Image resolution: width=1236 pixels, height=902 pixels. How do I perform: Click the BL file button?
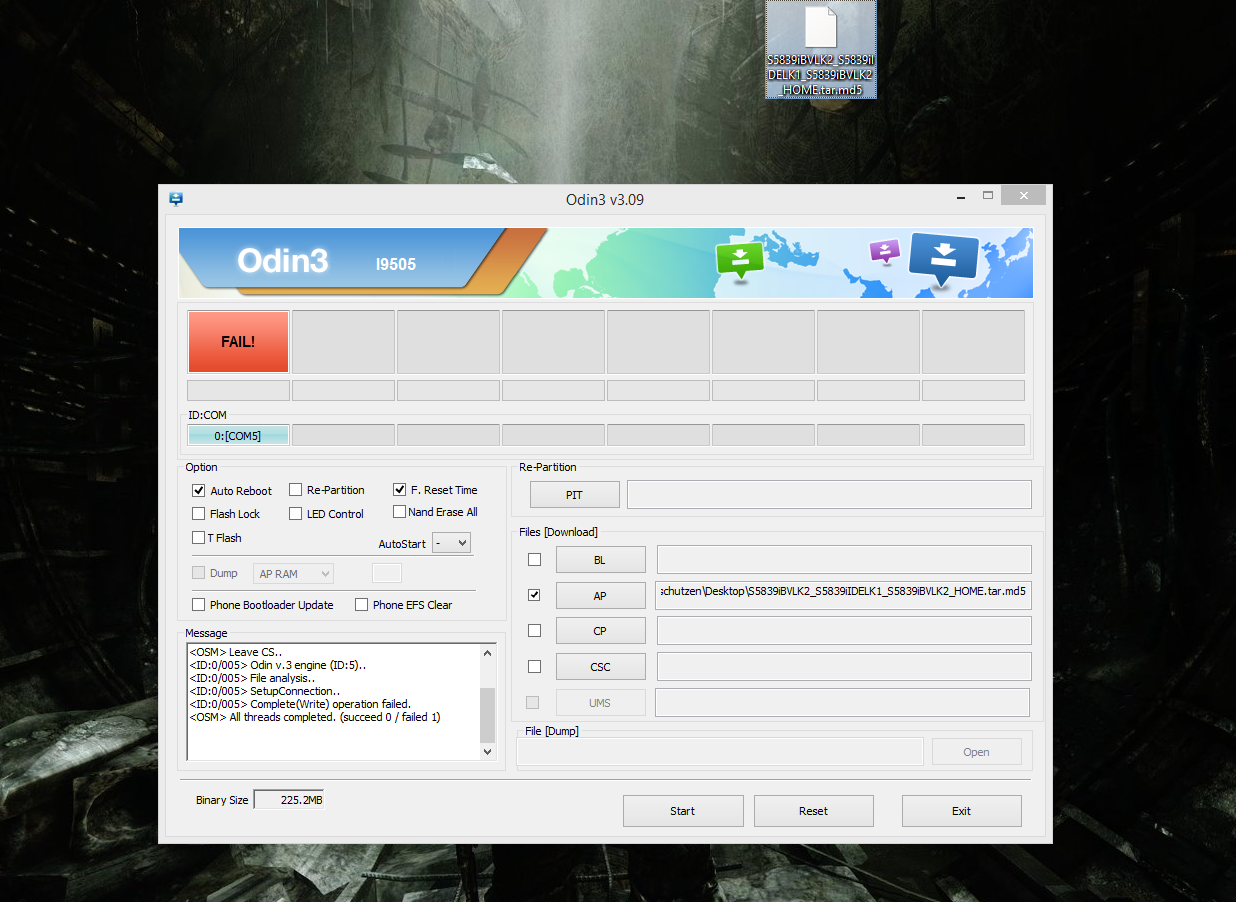(600, 560)
